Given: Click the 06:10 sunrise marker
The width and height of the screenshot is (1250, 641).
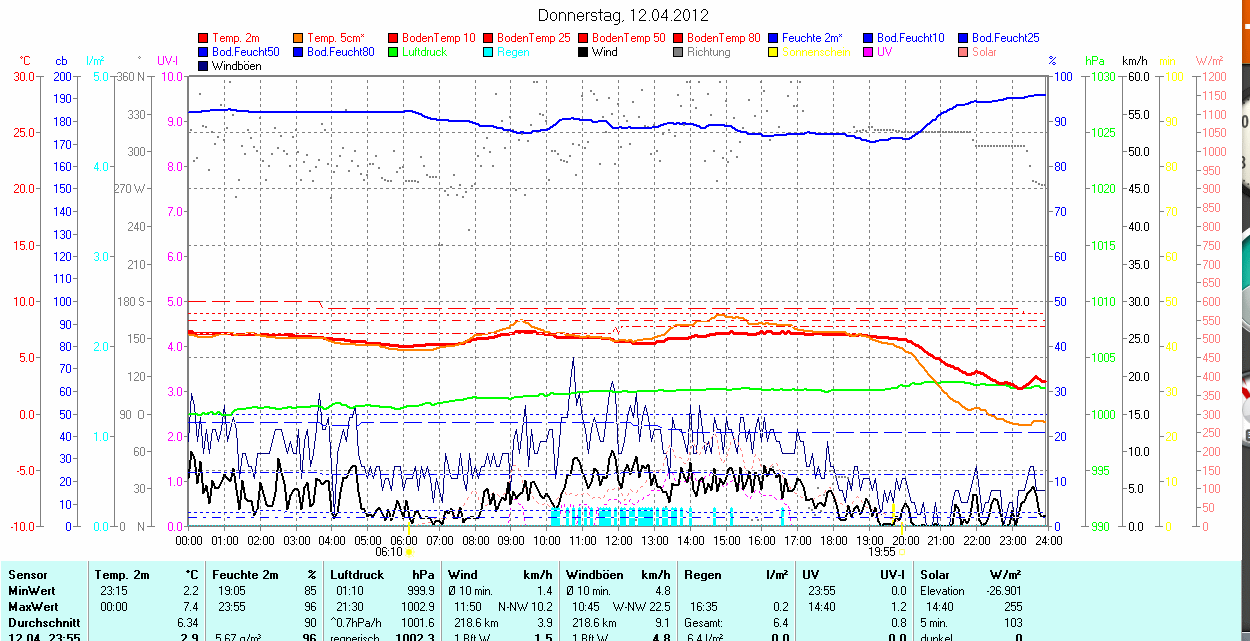Looking at the screenshot, I should pos(389,552).
